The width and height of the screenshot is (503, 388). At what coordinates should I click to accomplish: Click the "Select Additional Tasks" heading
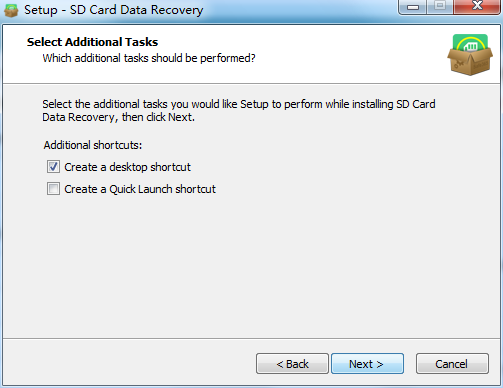point(92,42)
